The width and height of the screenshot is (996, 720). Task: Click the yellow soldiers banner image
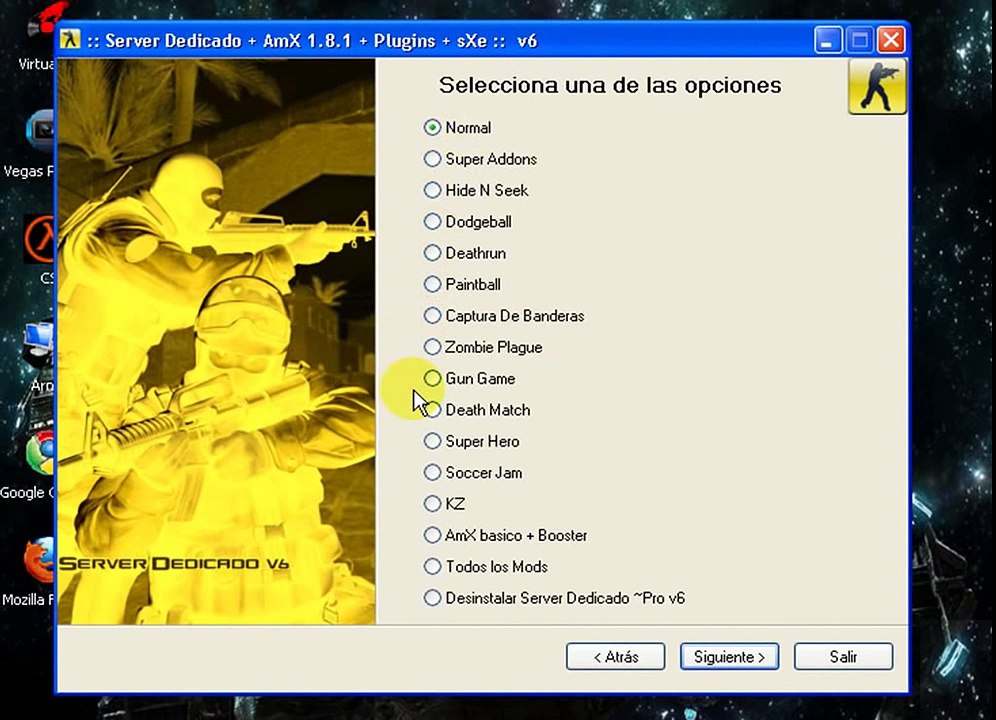click(x=216, y=341)
